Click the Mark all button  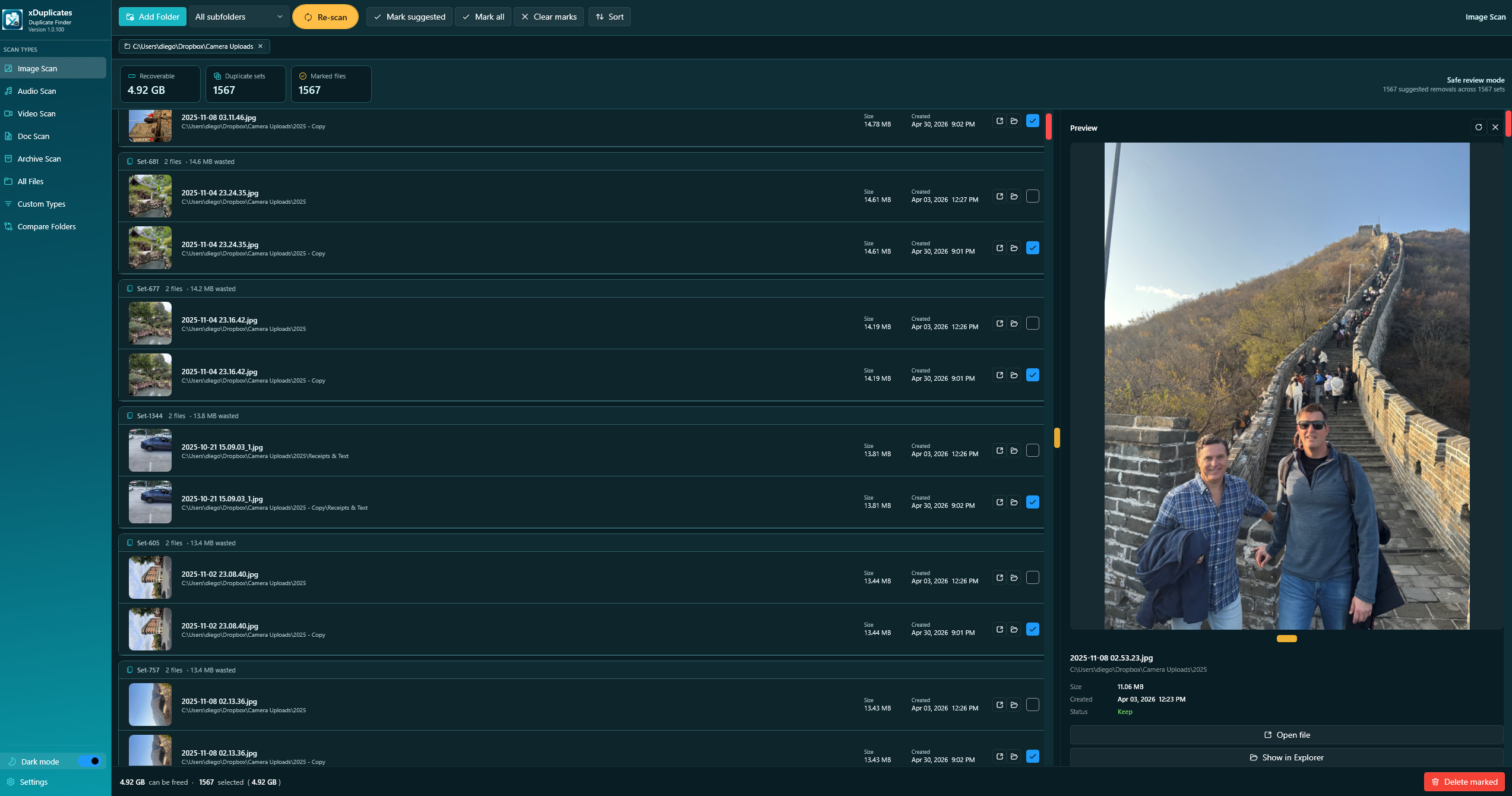[x=483, y=17]
